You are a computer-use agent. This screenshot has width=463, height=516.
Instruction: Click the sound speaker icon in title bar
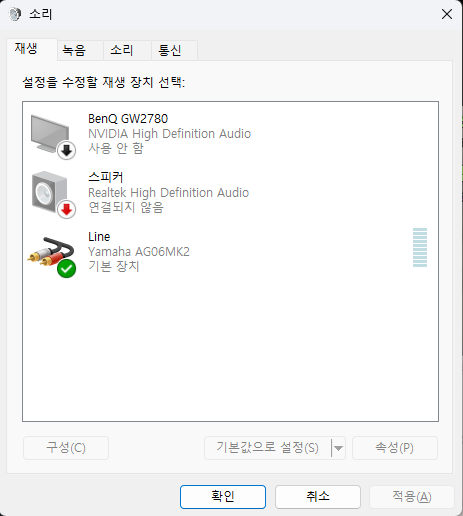(x=15, y=14)
